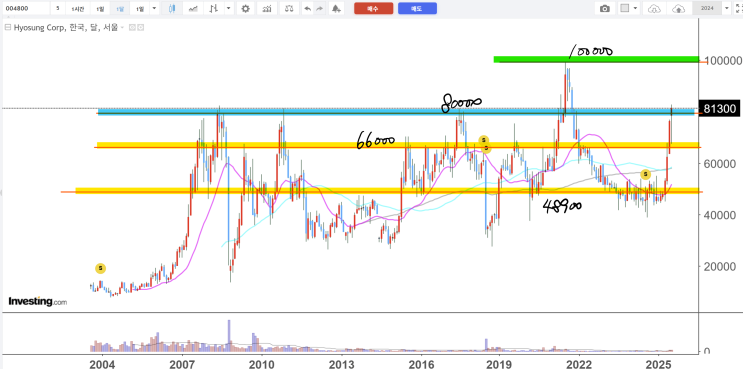The image size is (743, 369).
Task: Undo the last chart action
Action: coord(308,9)
